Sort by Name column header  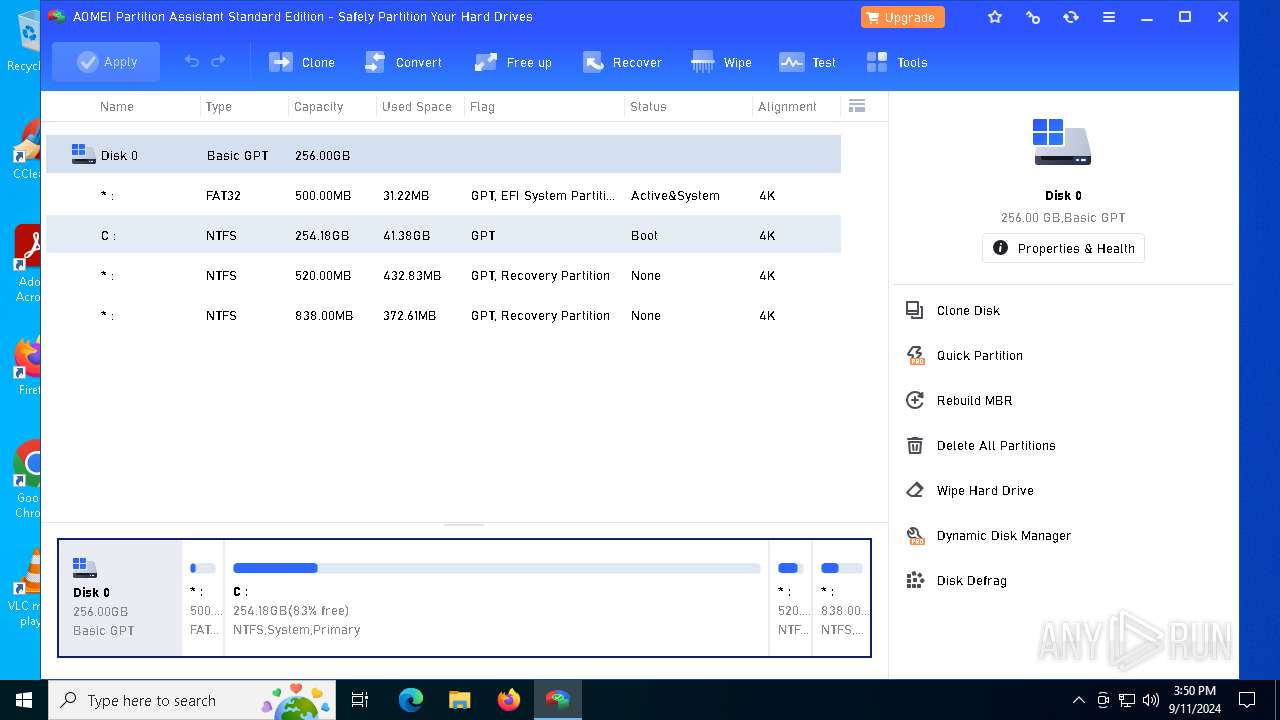point(117,106)
